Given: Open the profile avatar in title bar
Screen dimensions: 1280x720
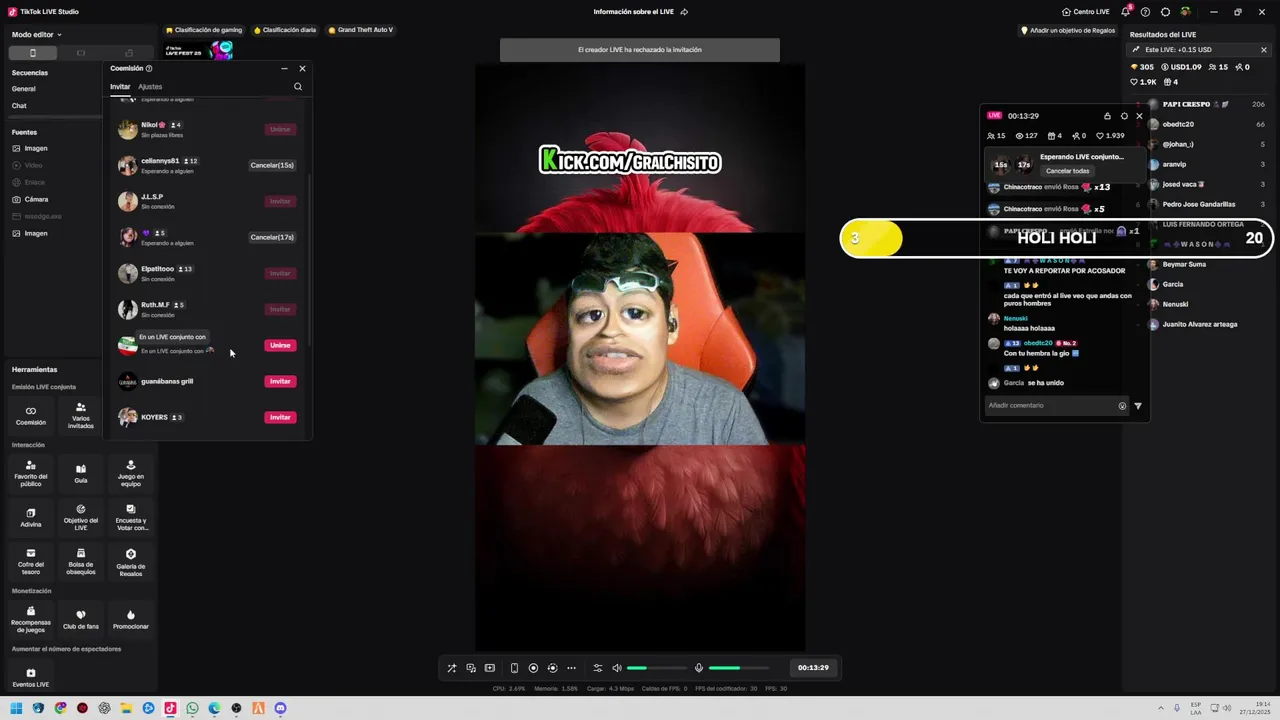Looking at the screenshot, I should tap(1185, 12).
